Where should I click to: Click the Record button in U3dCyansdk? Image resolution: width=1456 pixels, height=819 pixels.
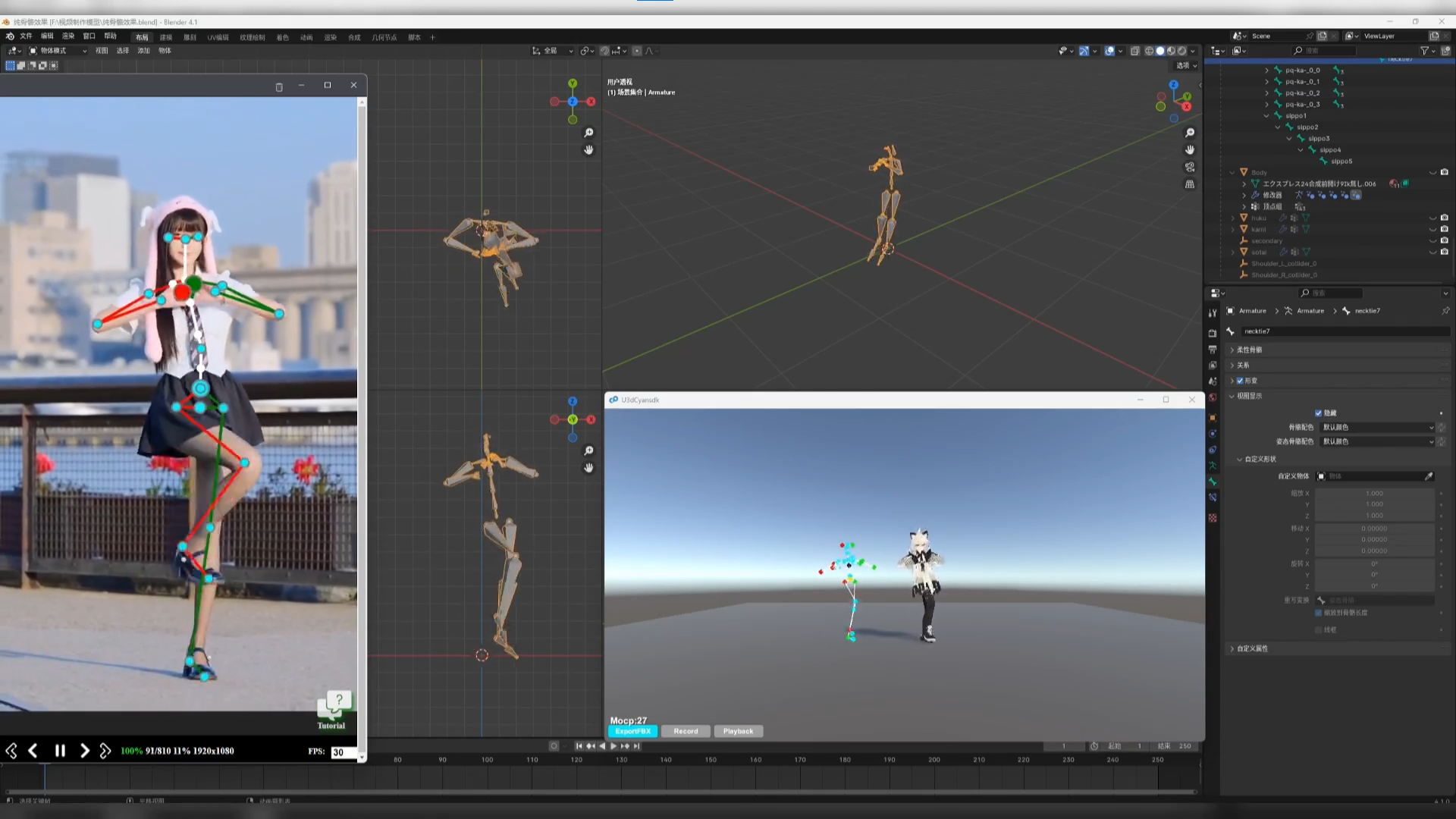686,732
